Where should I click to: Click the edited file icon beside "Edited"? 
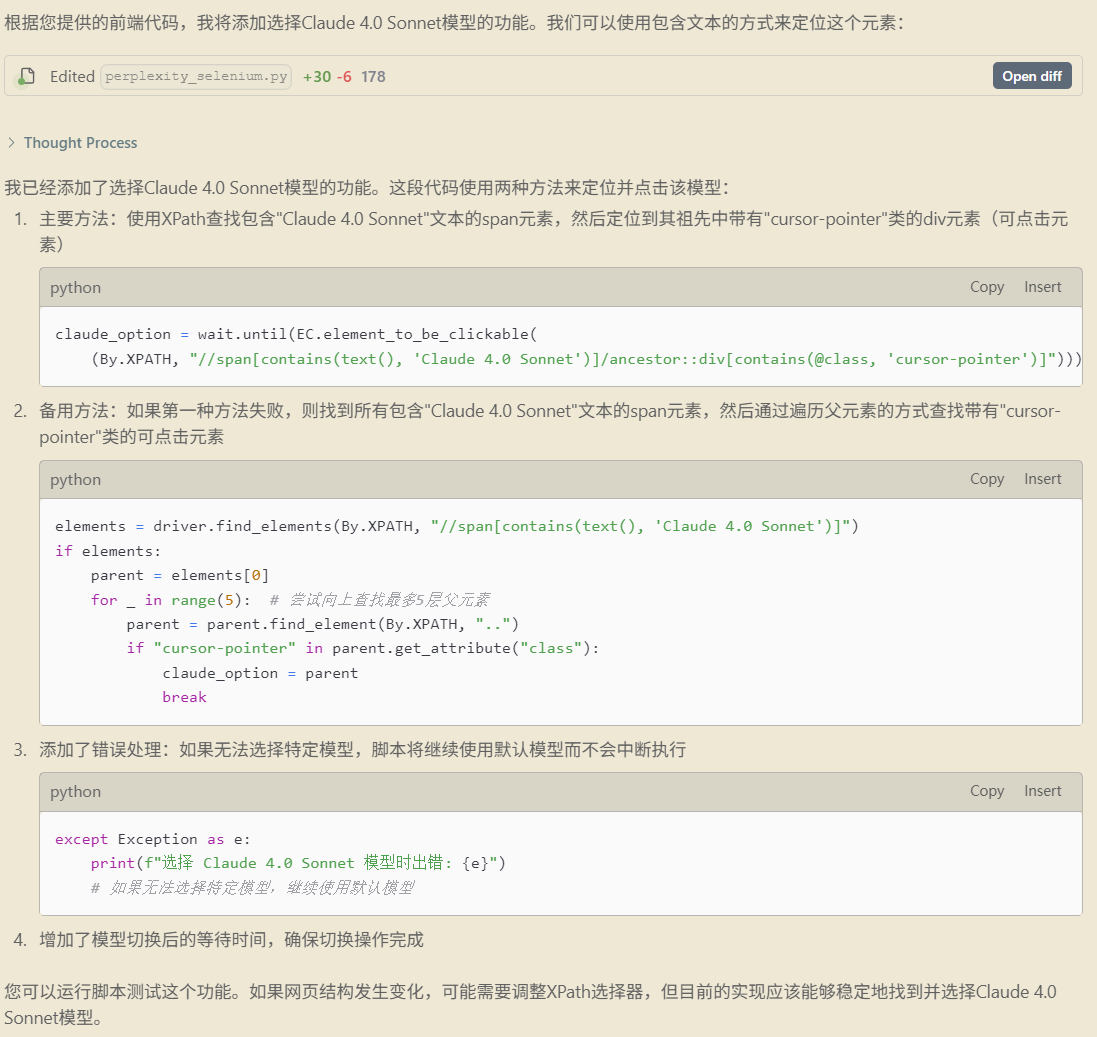point(27,77)
